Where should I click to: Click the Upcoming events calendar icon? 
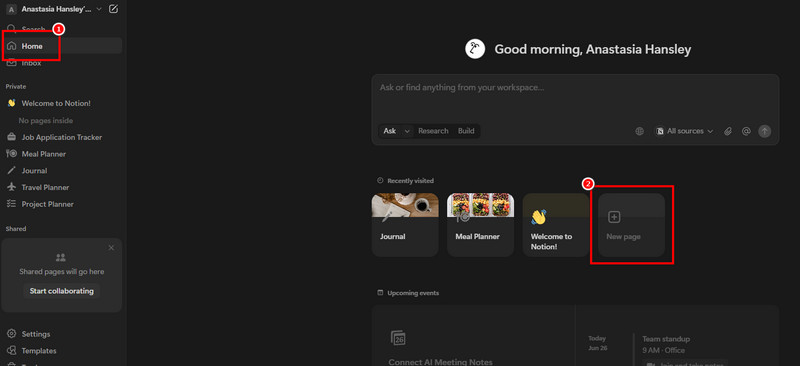tap(380, 293)
